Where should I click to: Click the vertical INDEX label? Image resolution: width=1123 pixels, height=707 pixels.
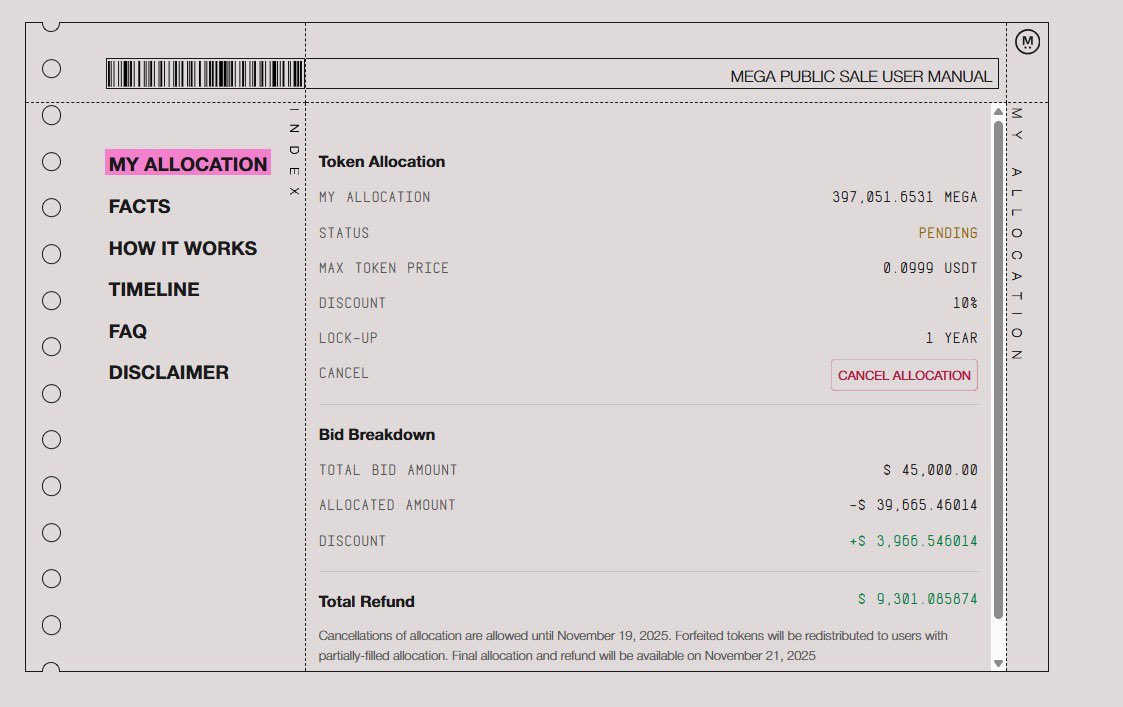pyautogui.click(x=294, y=151)
